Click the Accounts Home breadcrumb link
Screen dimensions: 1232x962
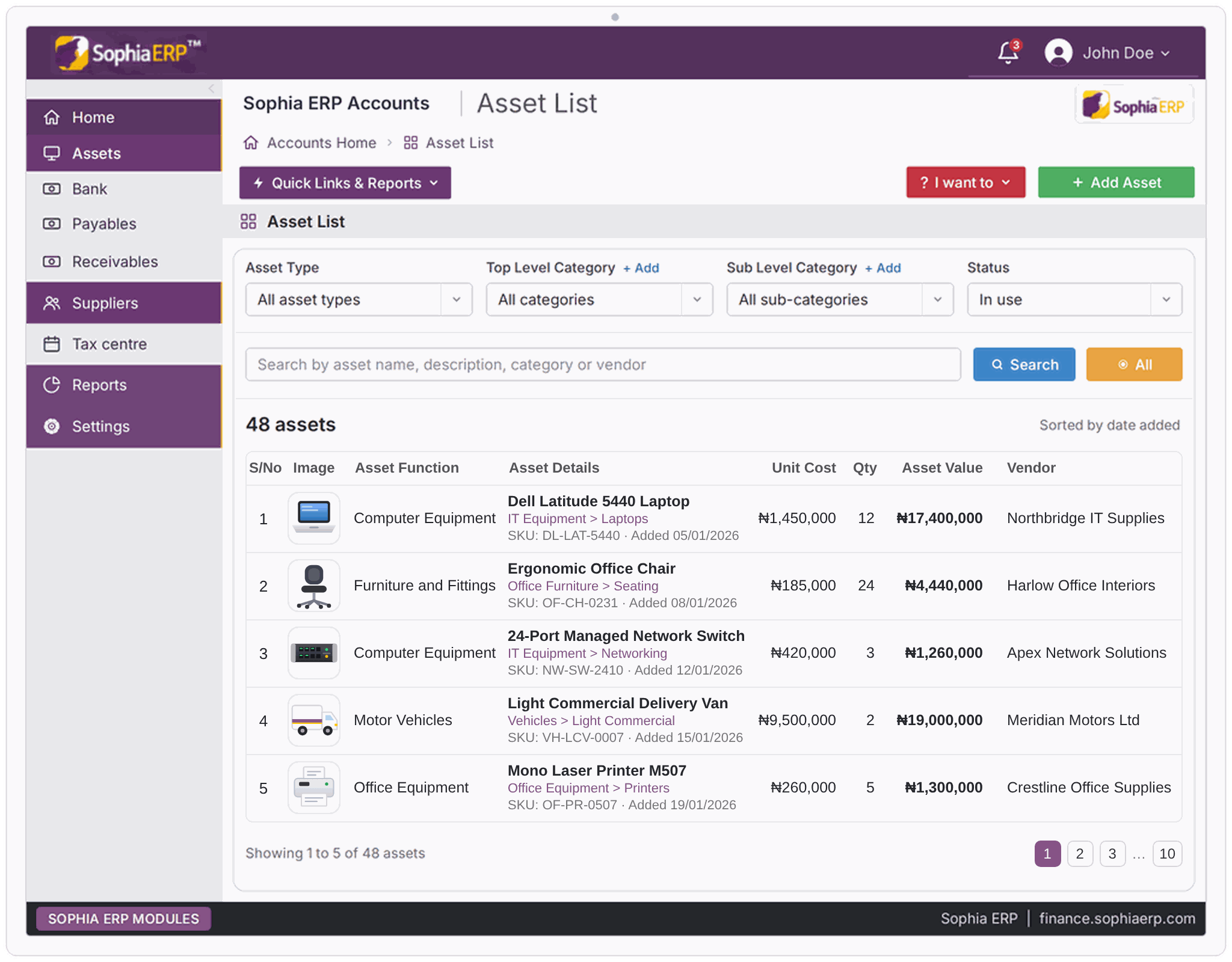[x=321, y=143]
